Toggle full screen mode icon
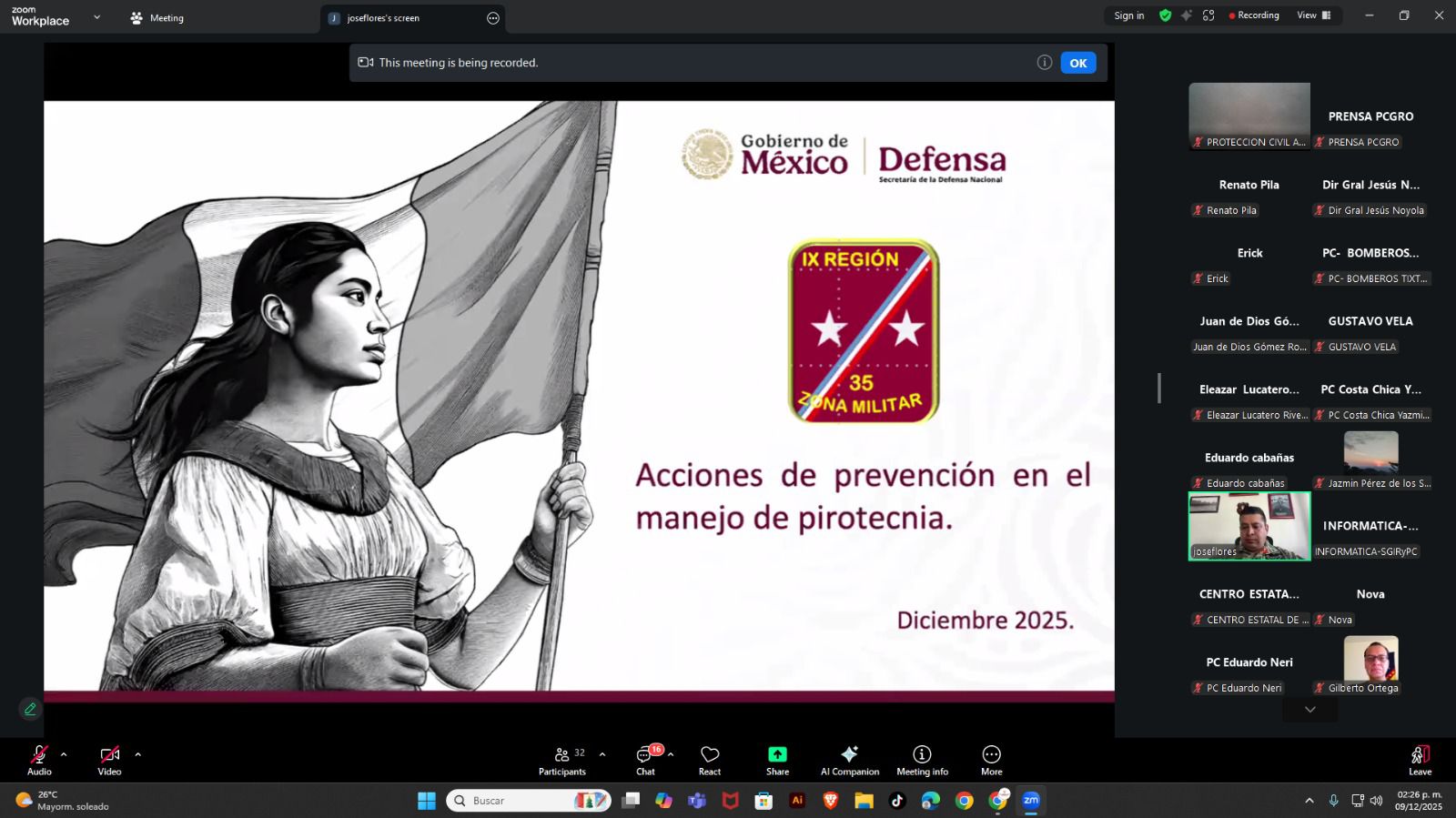 (x=1208, y=15)
